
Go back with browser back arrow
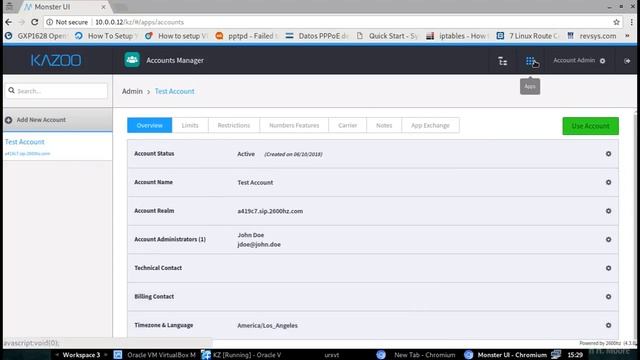[9, 22]
